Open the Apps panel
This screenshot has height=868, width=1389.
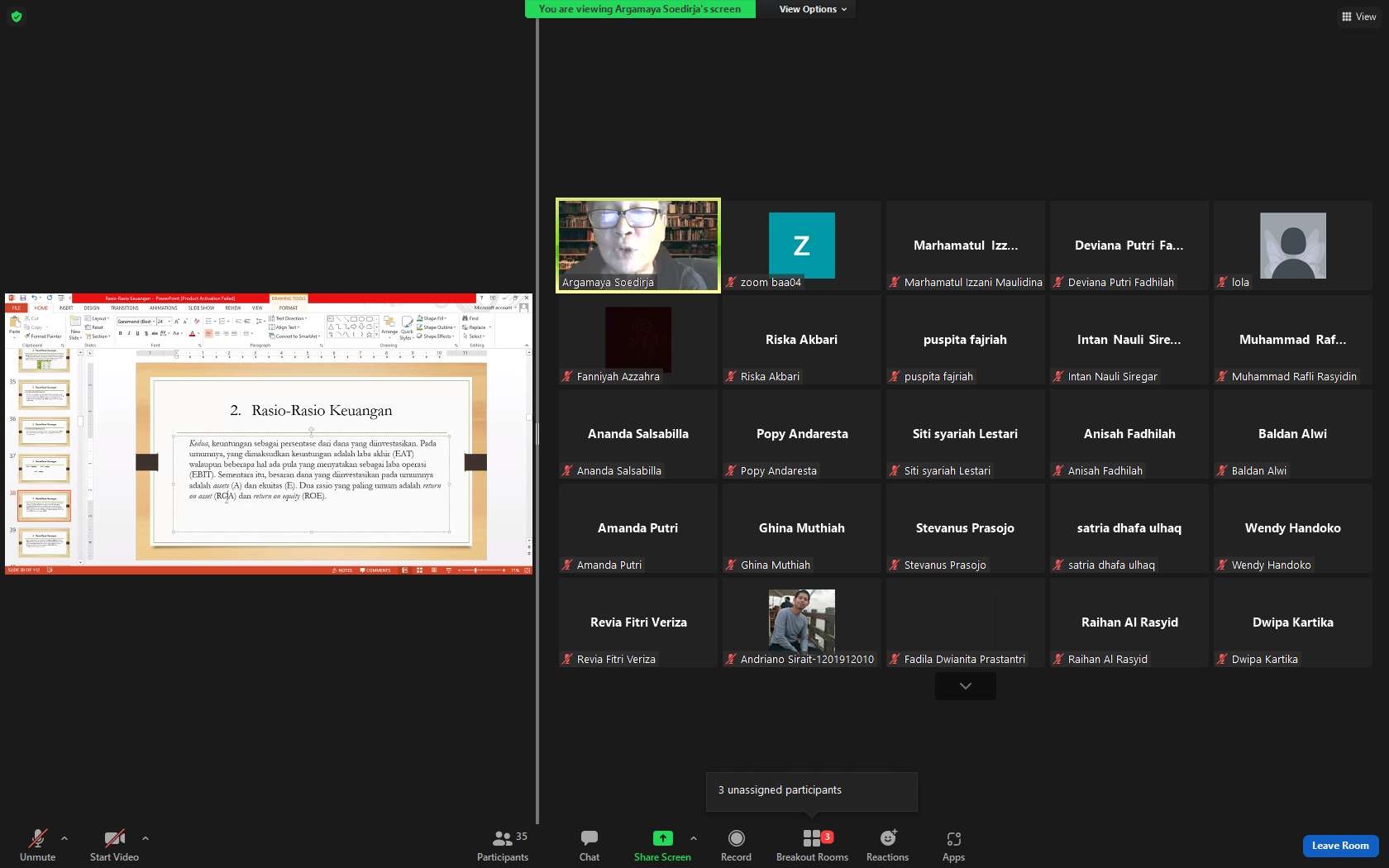click(953, 845)
